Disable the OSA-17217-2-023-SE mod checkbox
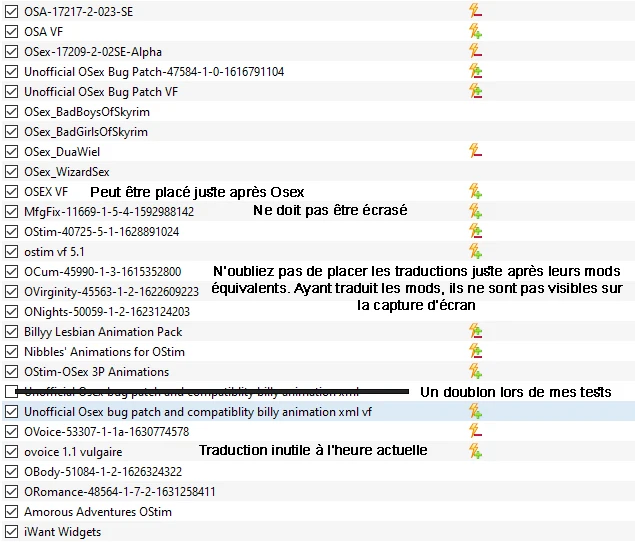The width and height of the screenshot is (635, 542). [11, 11]
